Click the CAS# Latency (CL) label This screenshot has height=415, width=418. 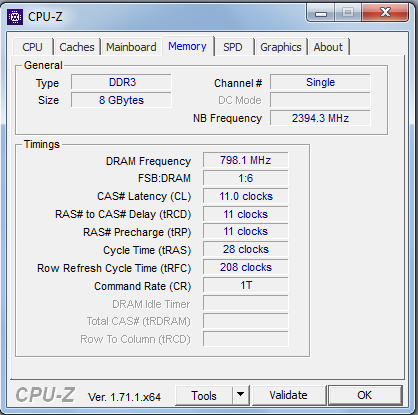coord(144,196)
